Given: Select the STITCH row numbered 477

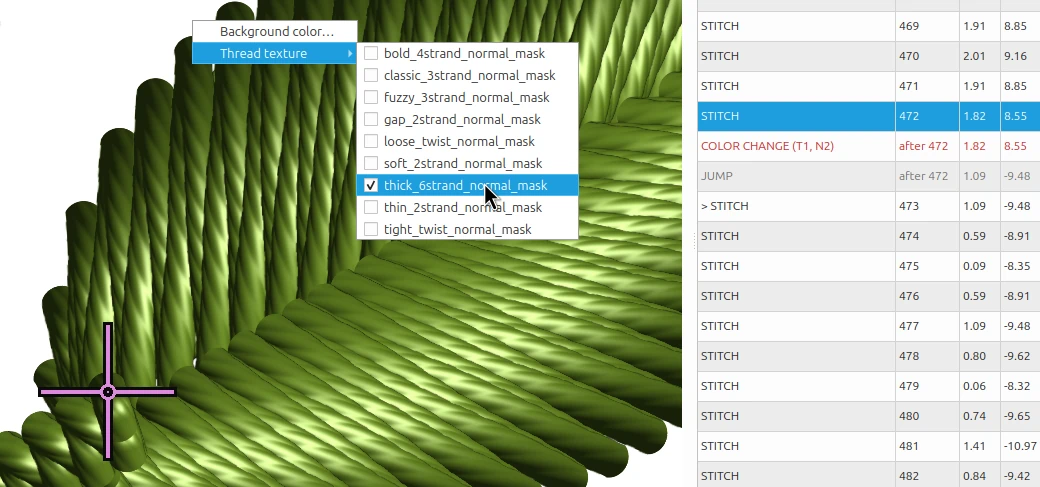Looking at the screenshot, I should point(868,326).
